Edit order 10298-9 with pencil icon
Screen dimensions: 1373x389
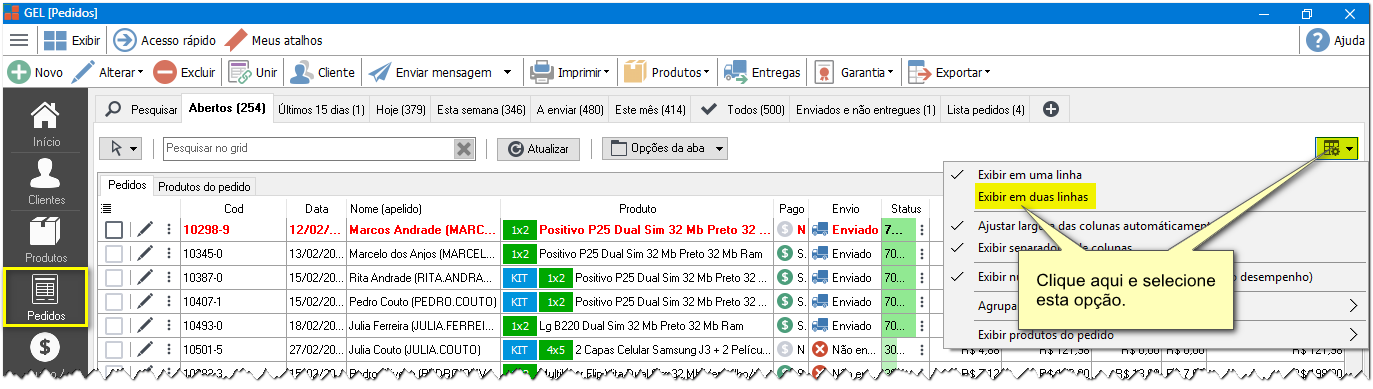pos(145,229)
